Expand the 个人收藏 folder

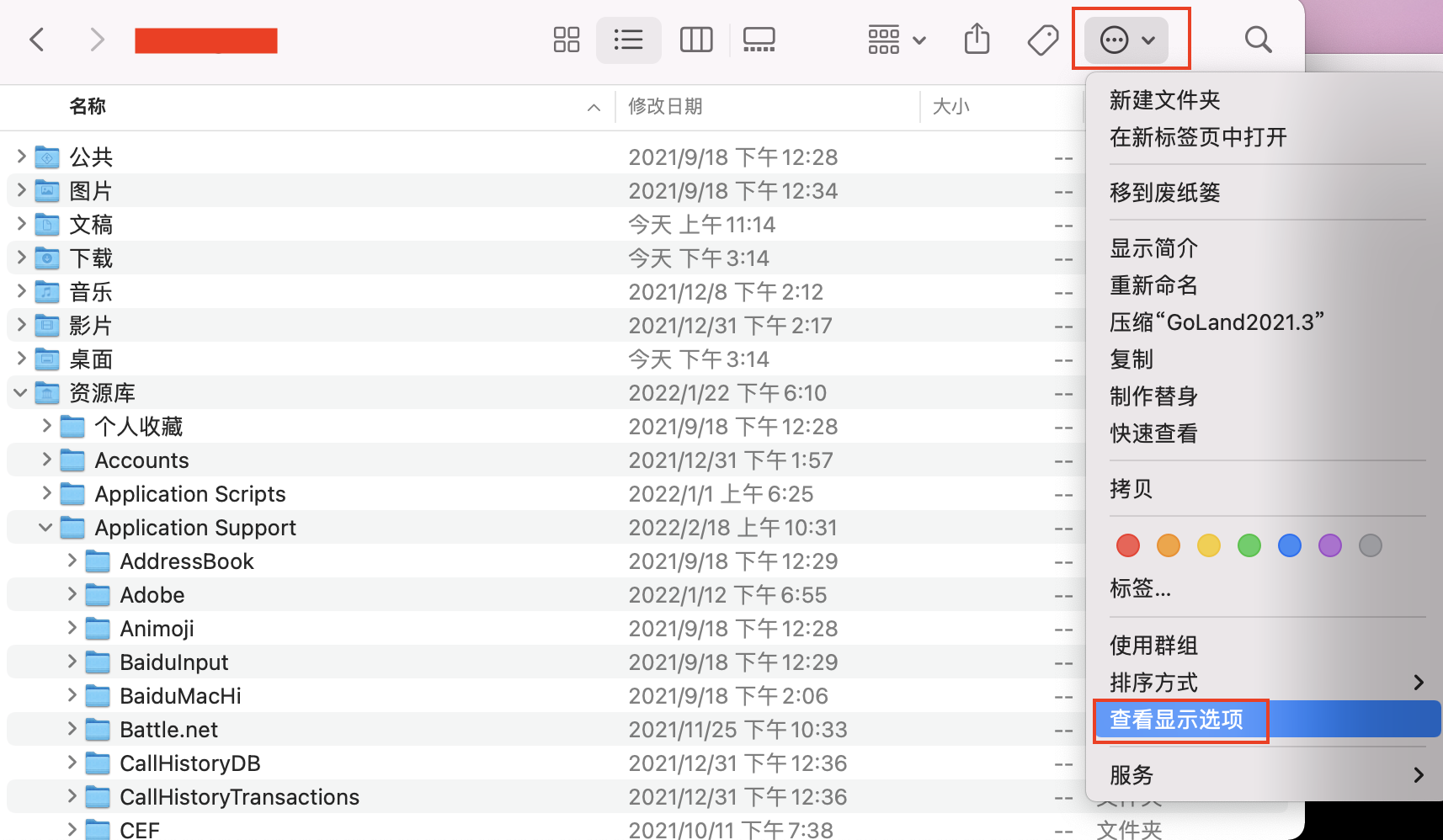pyautogui.click(x=46, y=425)
